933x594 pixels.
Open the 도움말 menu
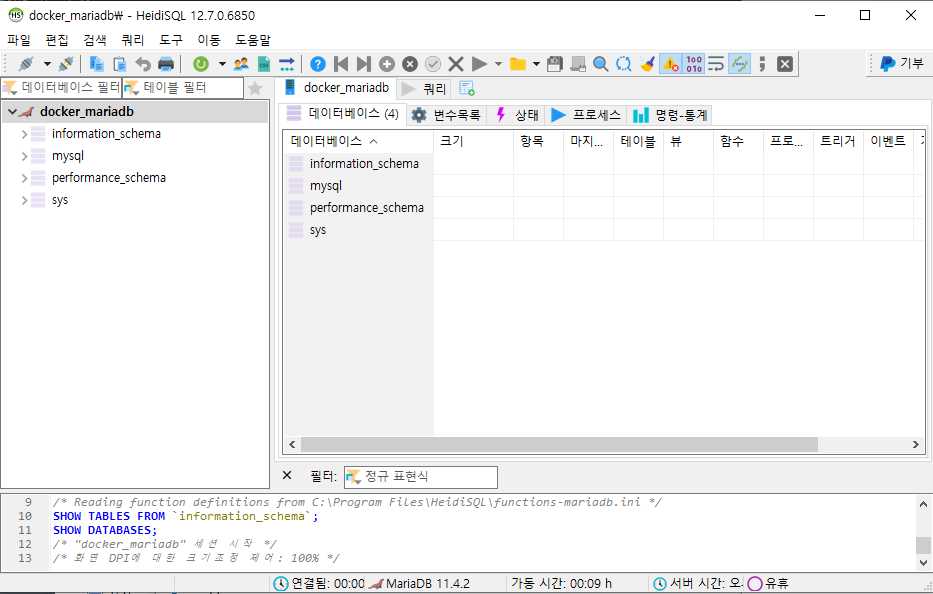(x=253, y=40)
